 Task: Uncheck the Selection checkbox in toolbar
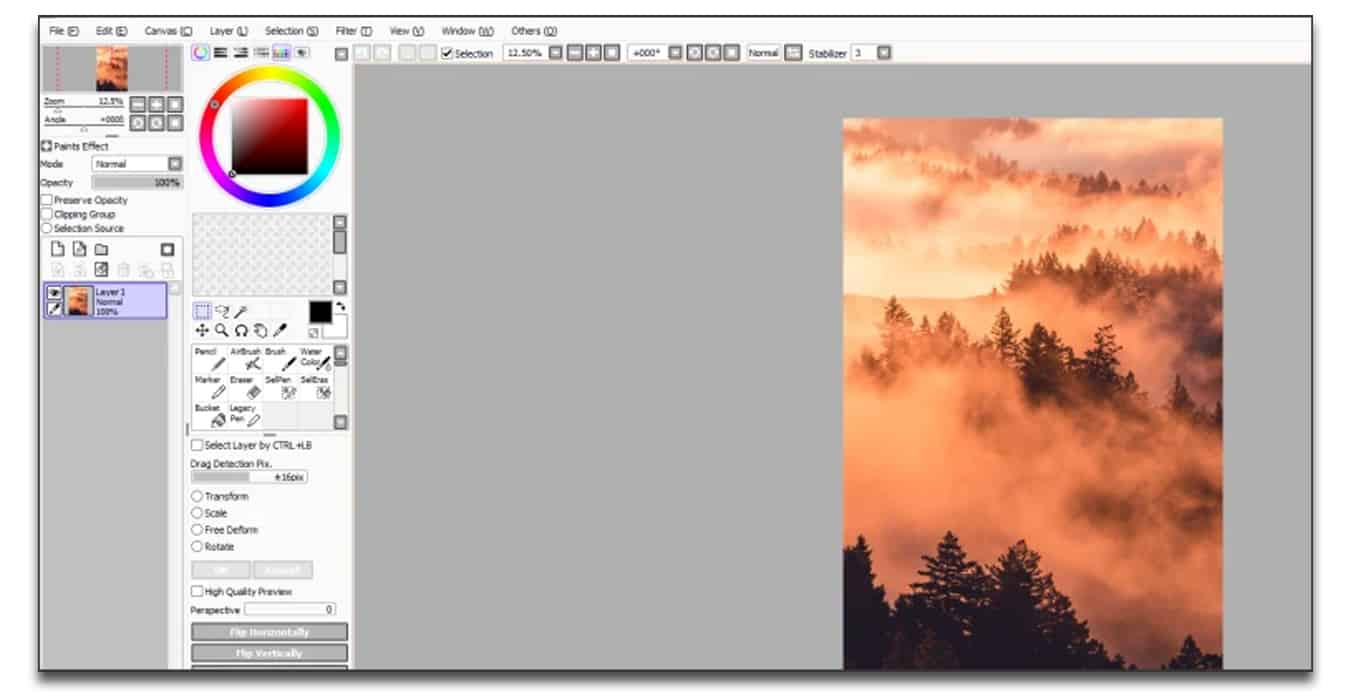[x=447, y=53]
